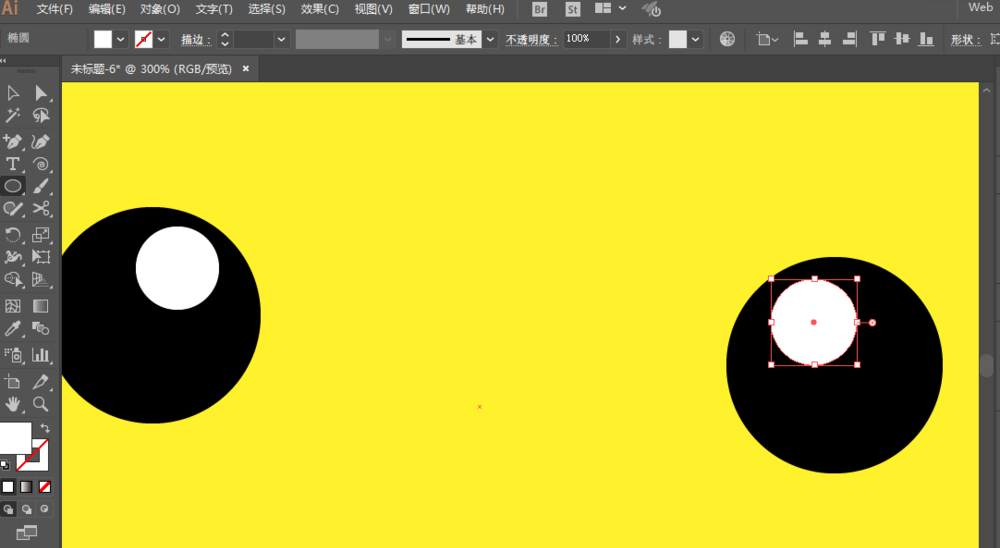
Task: Swap fill and stroke colors
Action: coord(45,428)
